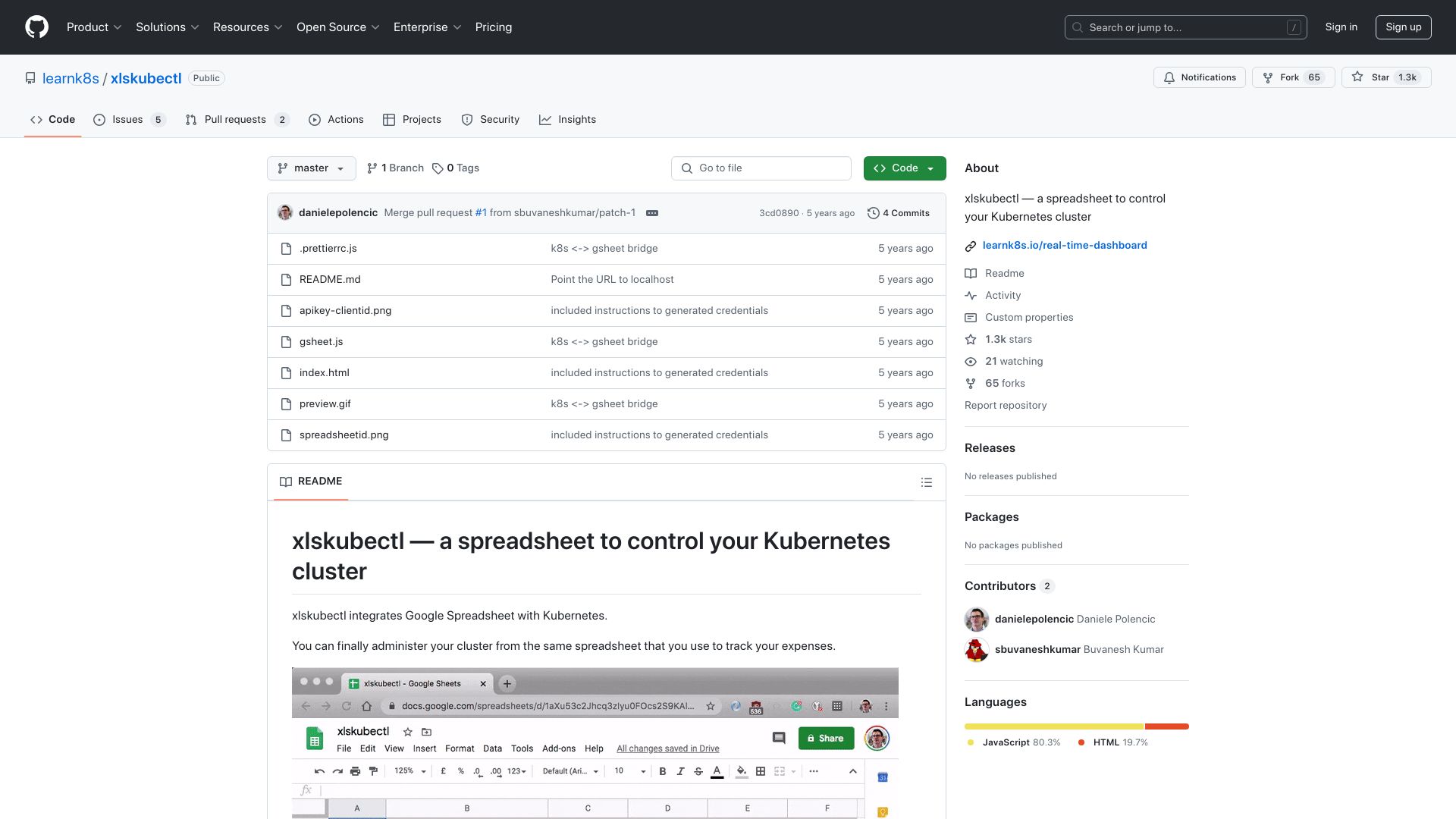Open the Insights tab
The image size is (1456, 819).
(567, 120)
